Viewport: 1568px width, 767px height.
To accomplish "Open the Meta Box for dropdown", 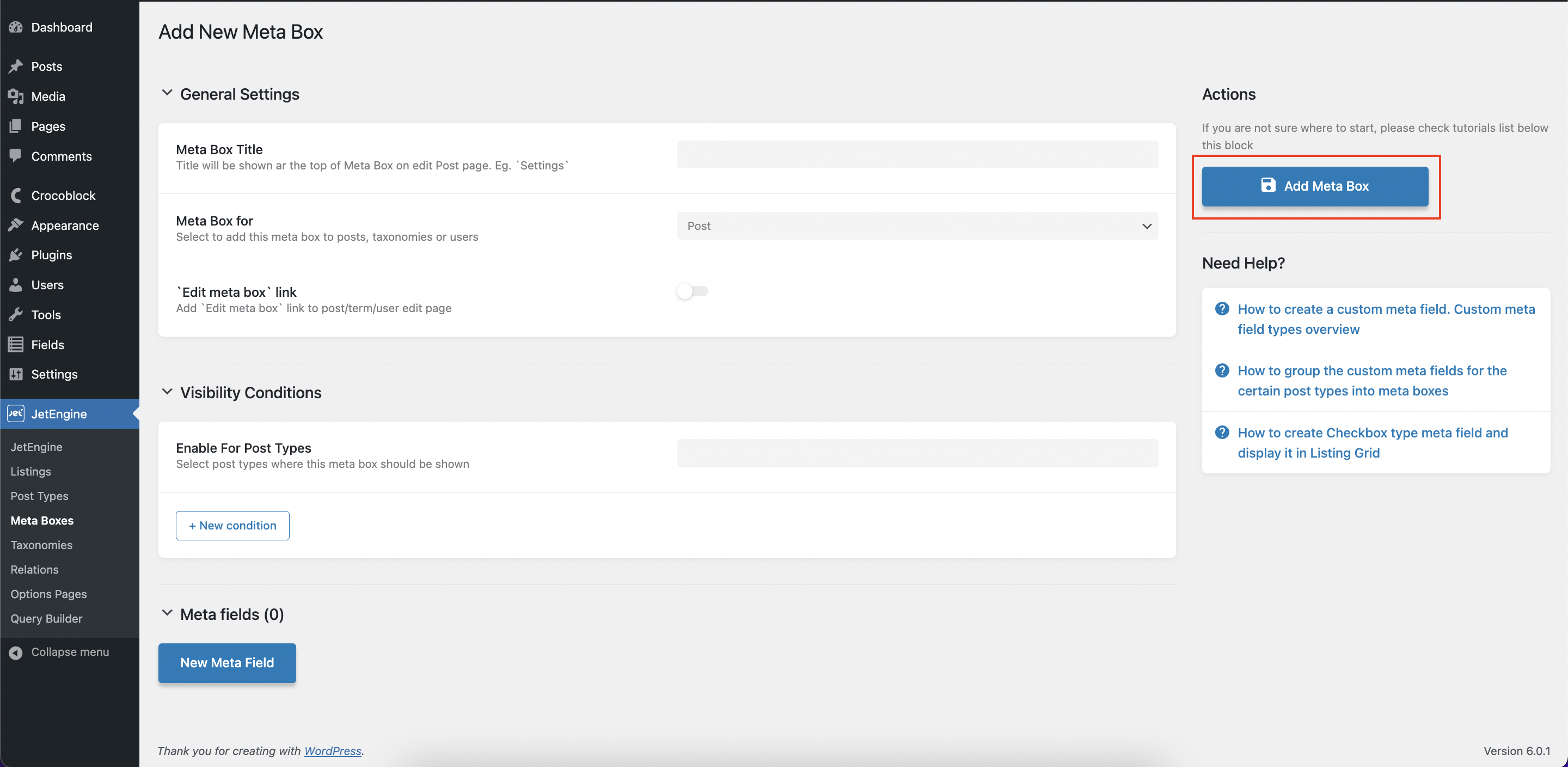I will (917, 226).
